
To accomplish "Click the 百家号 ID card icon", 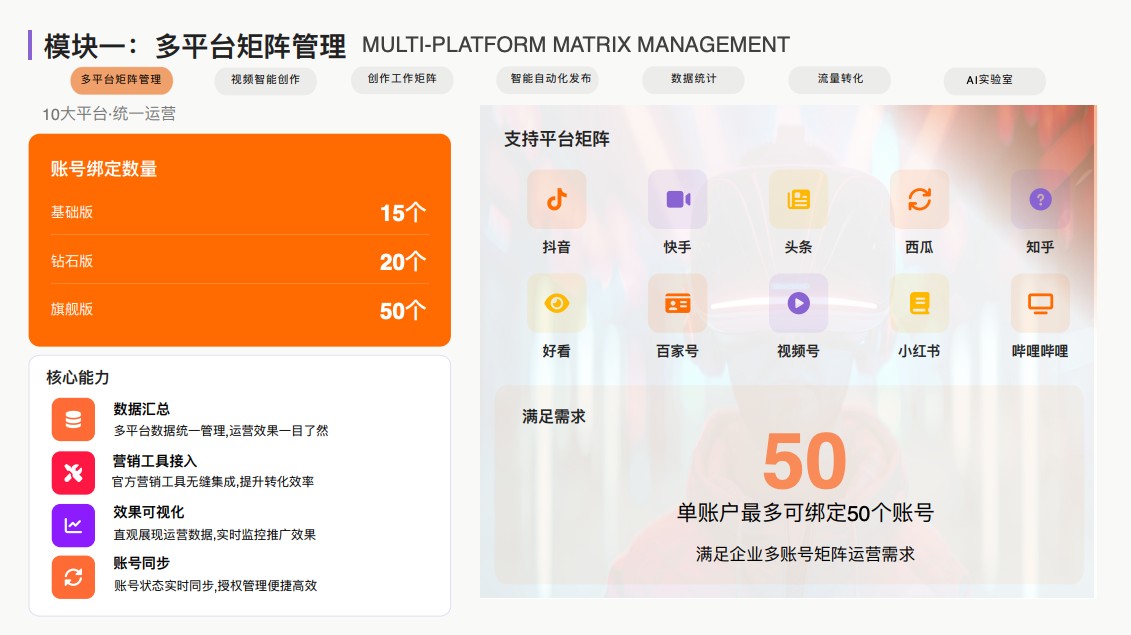I will pos(677,303).
